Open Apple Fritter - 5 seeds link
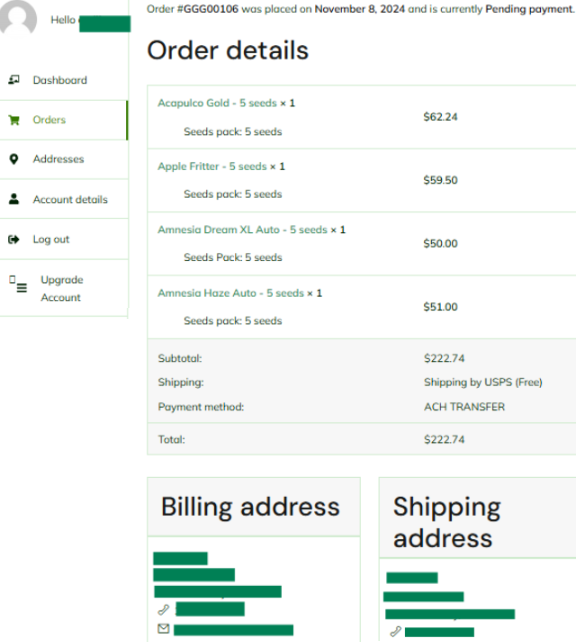576x642 pixels. [212, 167]
